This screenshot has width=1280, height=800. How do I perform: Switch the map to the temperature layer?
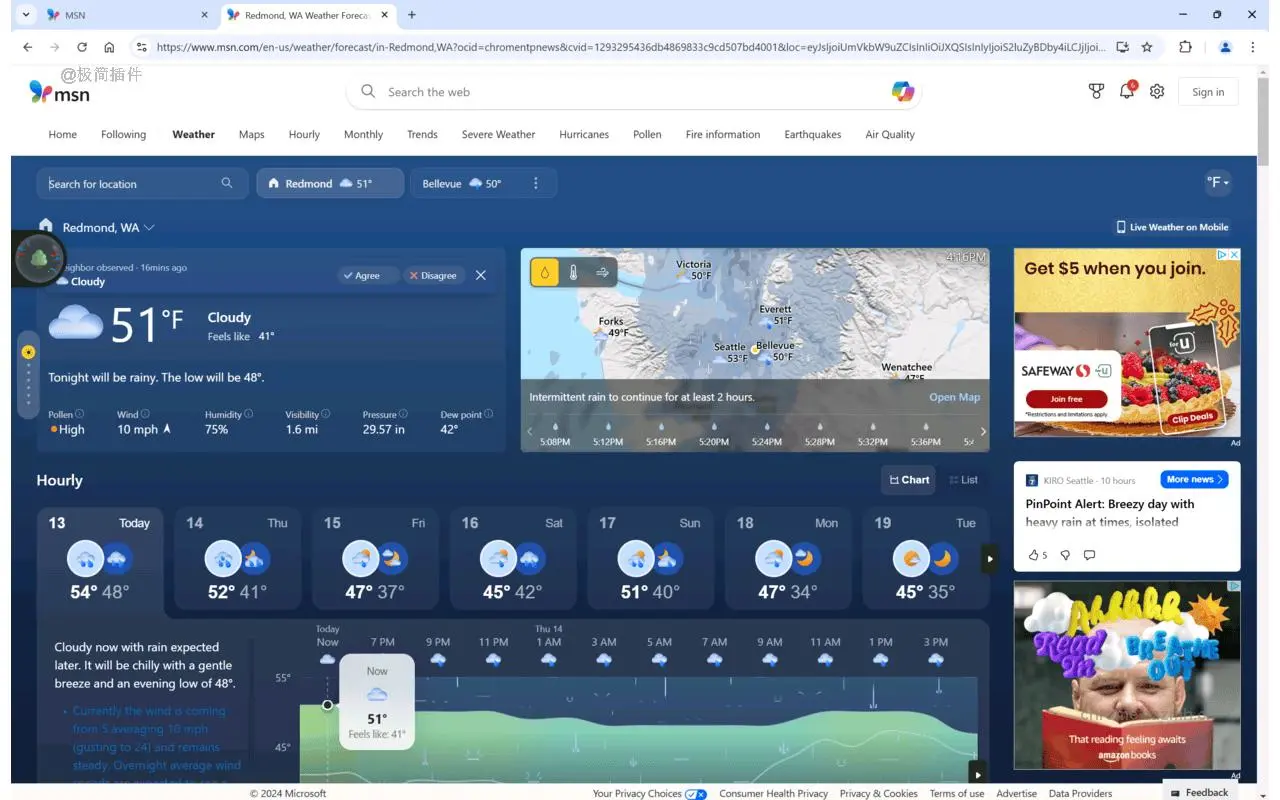(x=573, y=271)
